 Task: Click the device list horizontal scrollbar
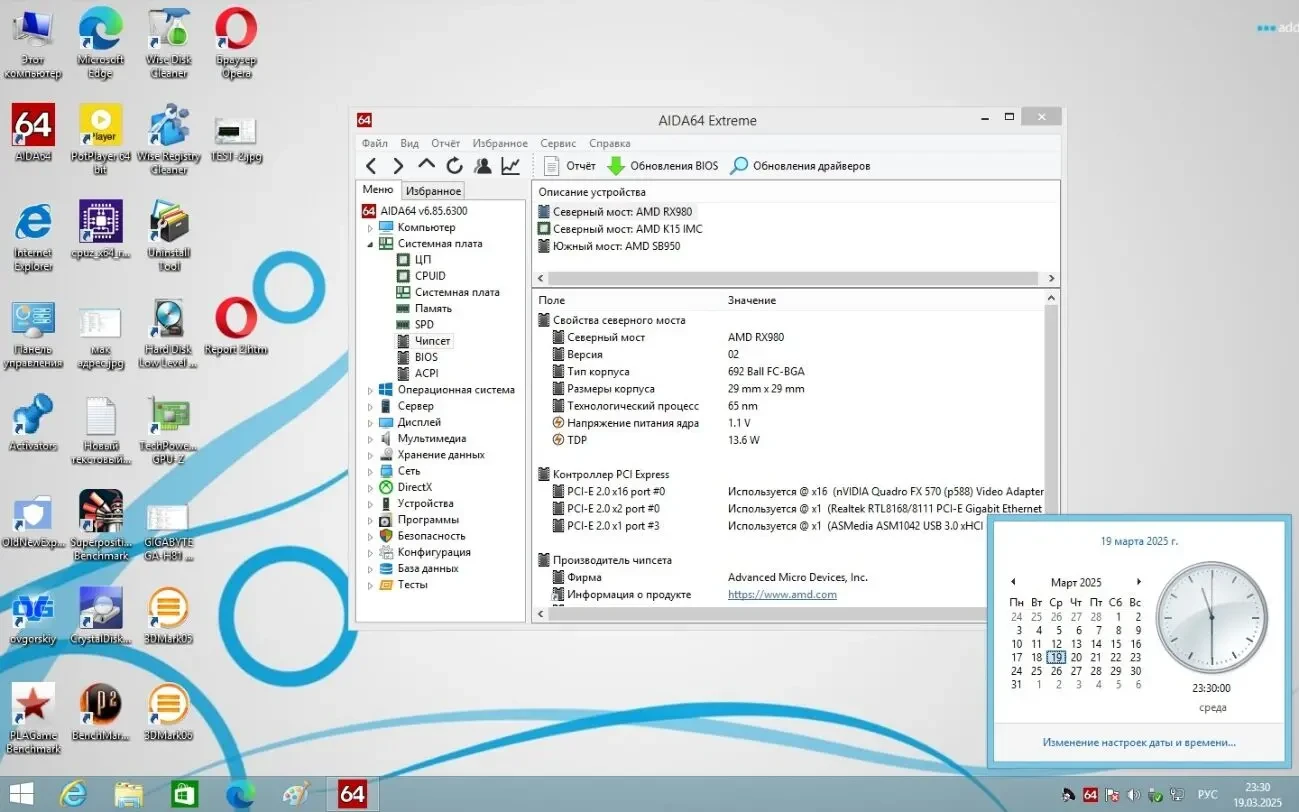797,279
